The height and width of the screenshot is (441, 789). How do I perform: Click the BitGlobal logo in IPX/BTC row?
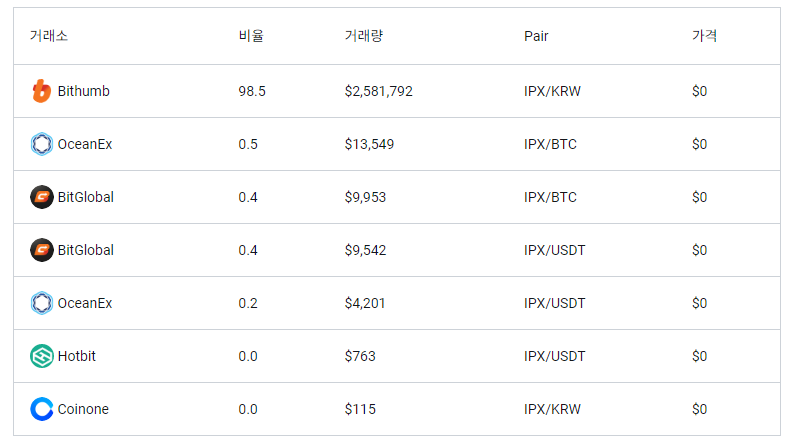pyautogui.click(x=42, y=197)
